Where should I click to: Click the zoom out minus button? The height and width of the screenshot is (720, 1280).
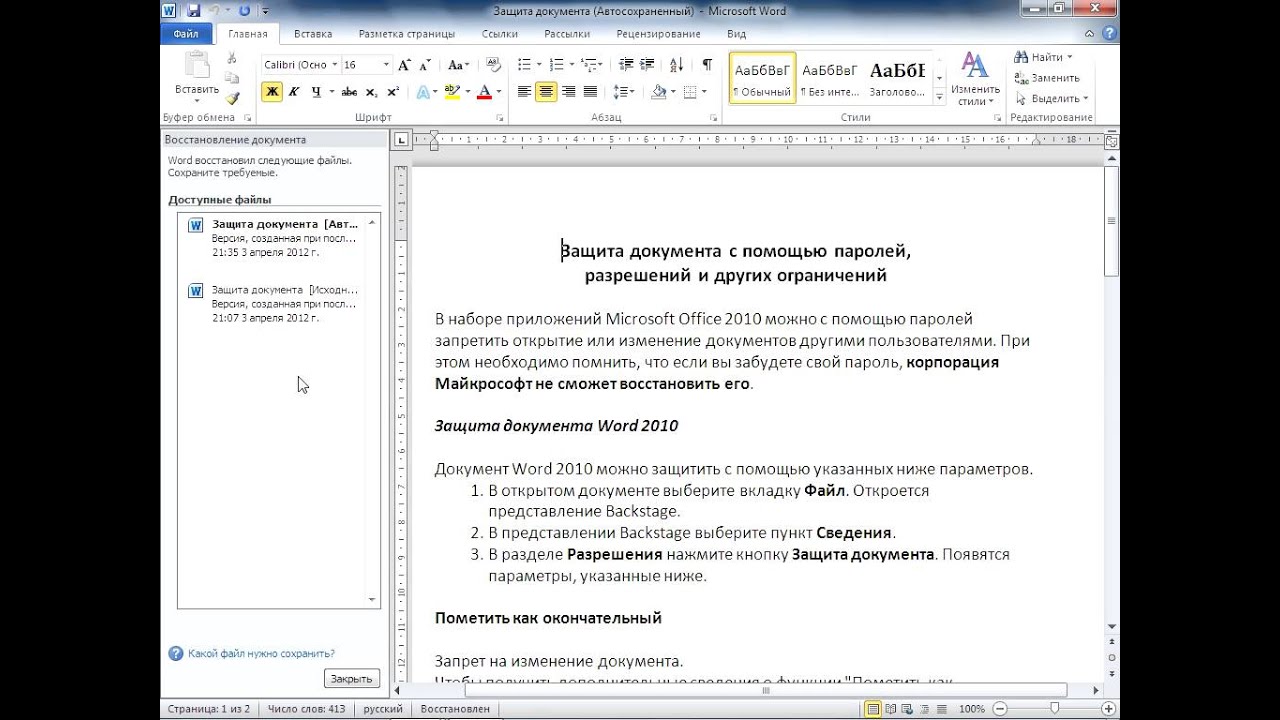pos(1002,709)
